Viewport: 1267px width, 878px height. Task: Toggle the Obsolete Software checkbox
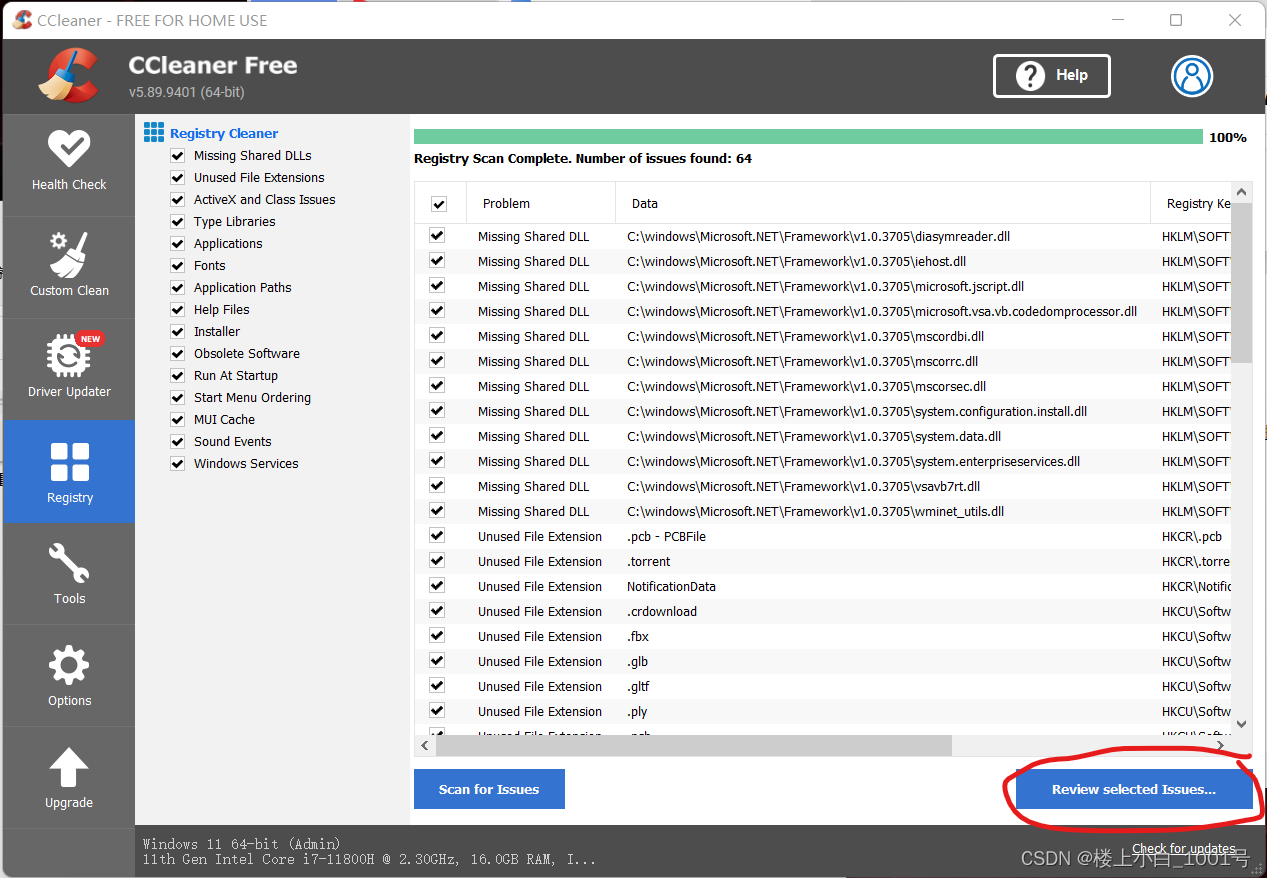point(178,354)
